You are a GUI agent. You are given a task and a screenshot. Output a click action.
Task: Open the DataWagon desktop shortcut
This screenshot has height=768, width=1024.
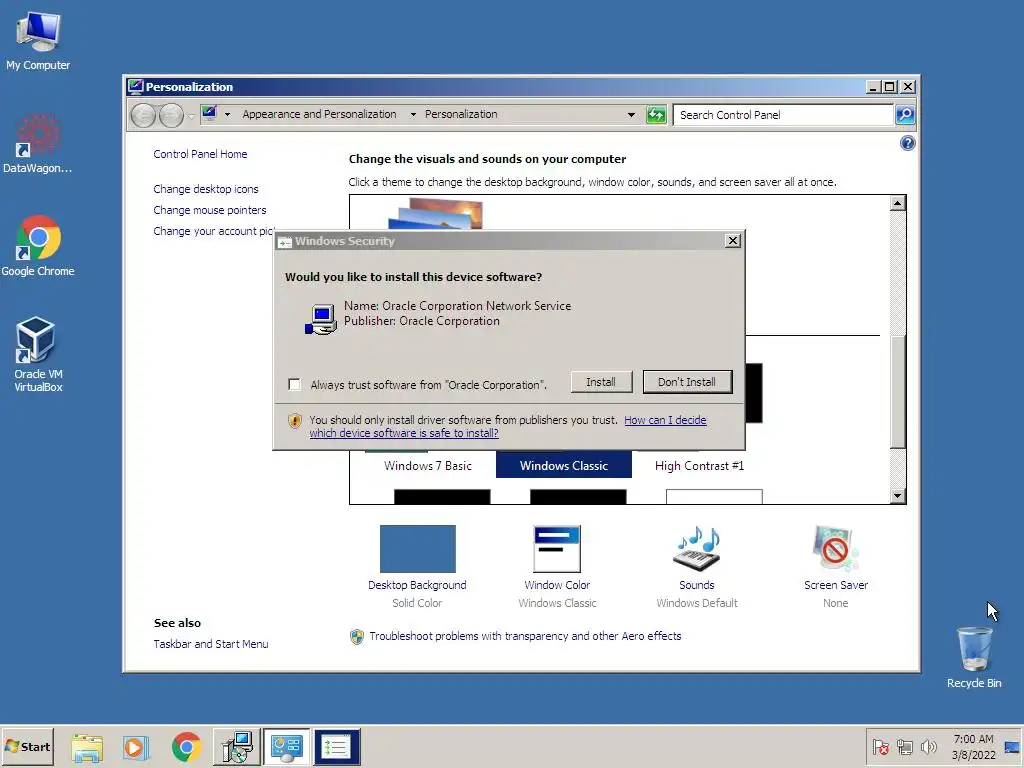coord(37,144)
